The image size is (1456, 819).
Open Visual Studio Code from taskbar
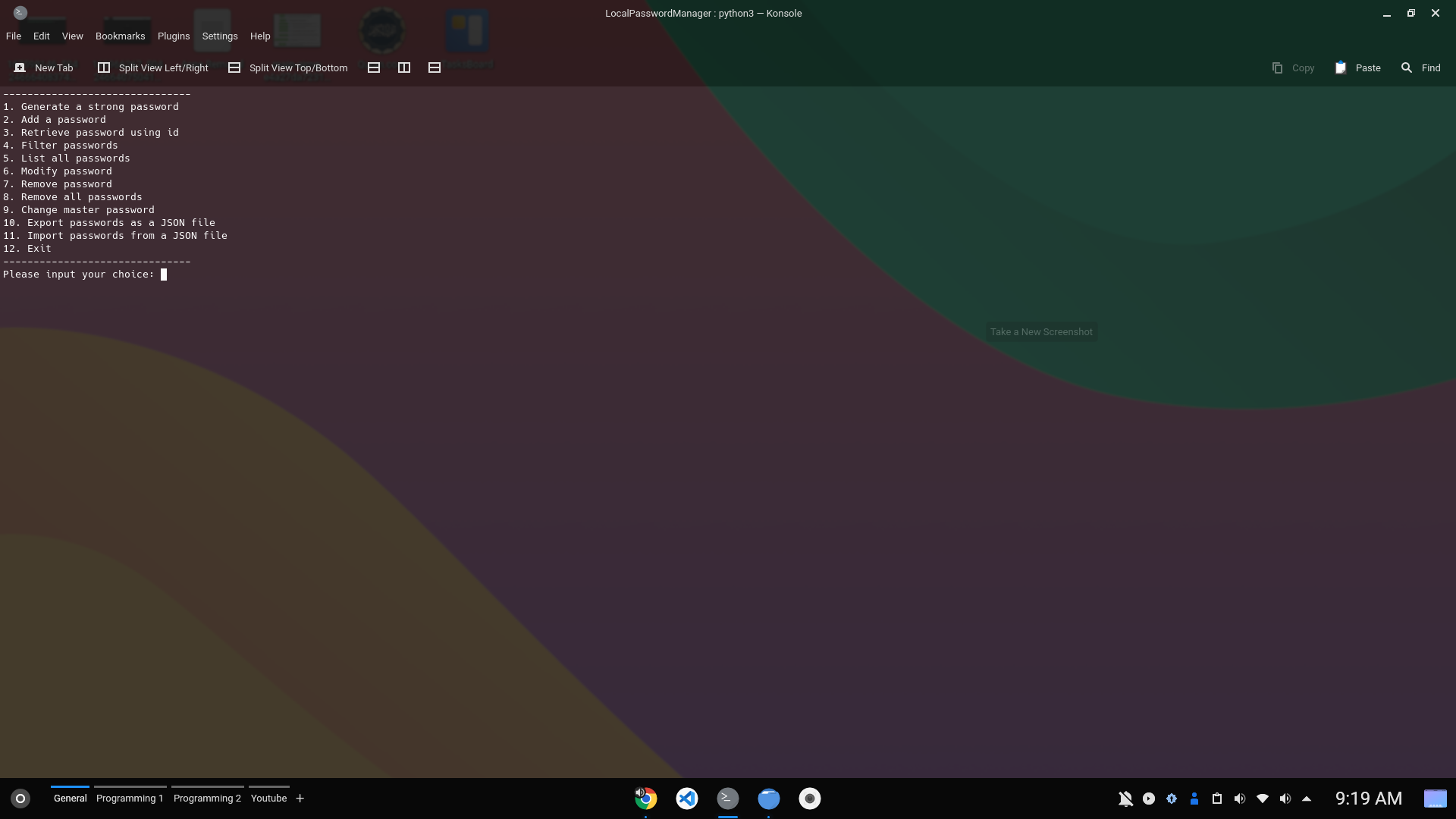[686, 799]
